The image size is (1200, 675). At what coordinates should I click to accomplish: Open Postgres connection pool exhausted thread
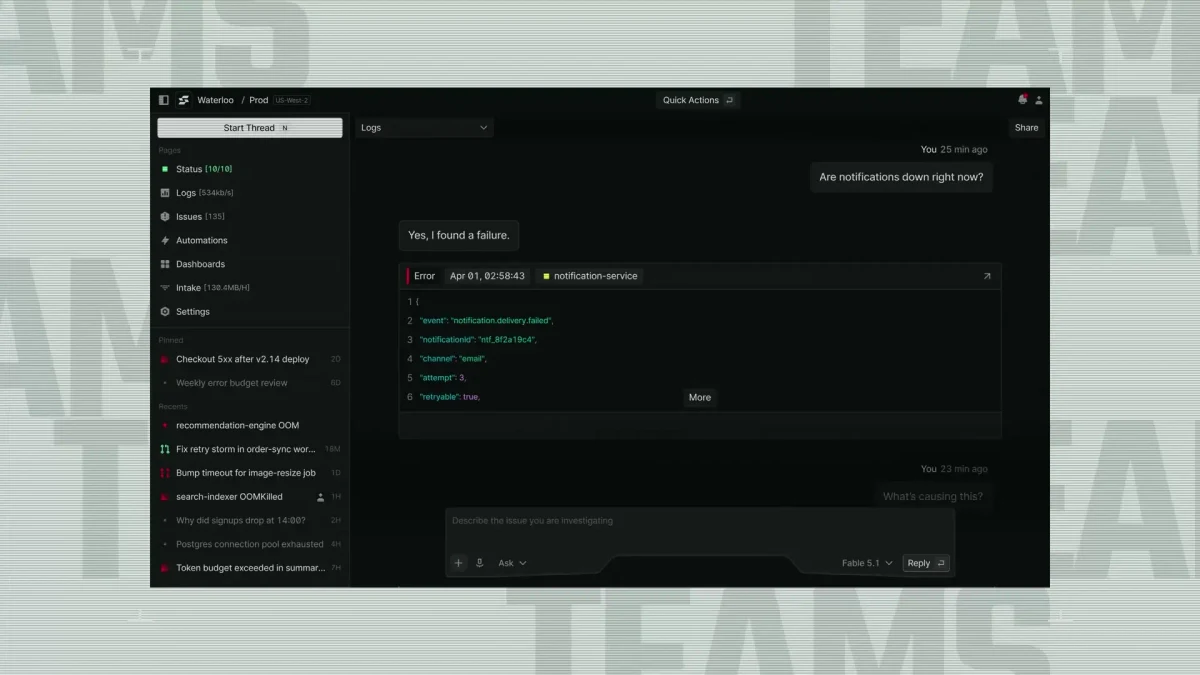[250, 544]
